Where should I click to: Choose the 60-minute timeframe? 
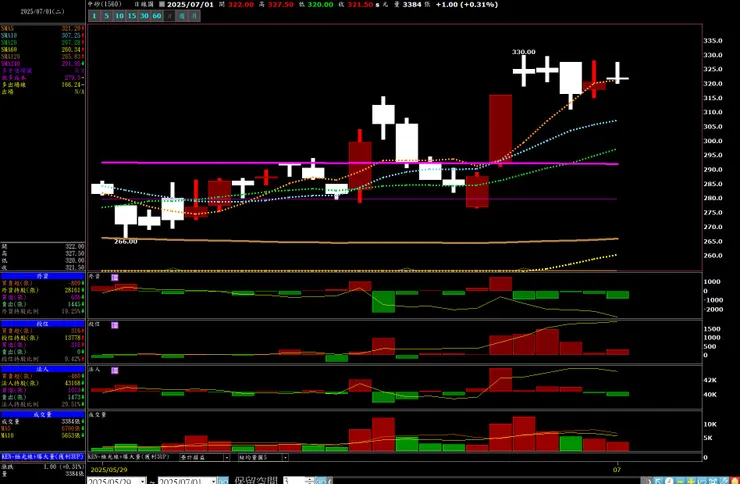tap(157, 16)
